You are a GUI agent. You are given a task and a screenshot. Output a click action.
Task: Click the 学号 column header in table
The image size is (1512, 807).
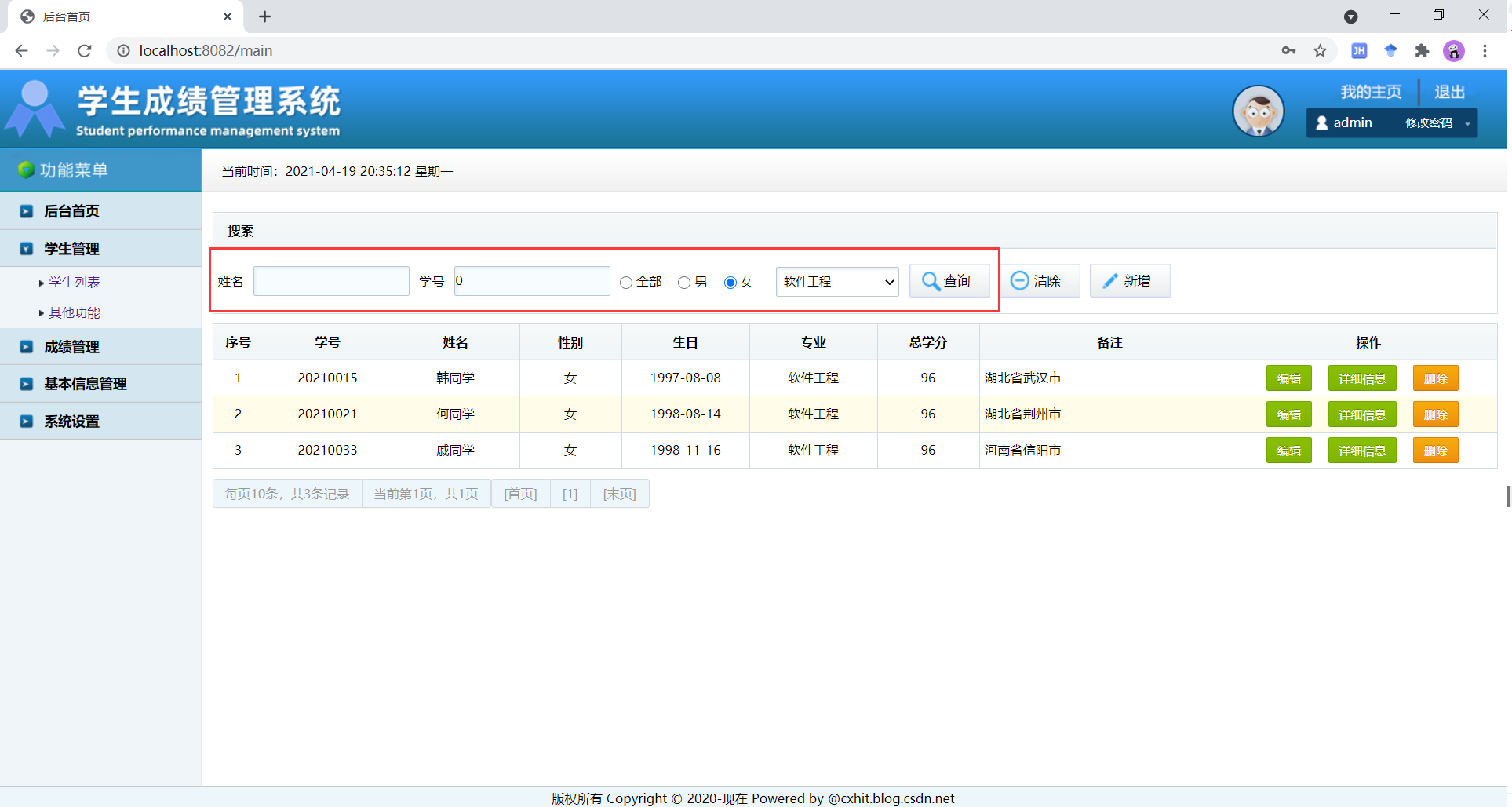(328, 342)
